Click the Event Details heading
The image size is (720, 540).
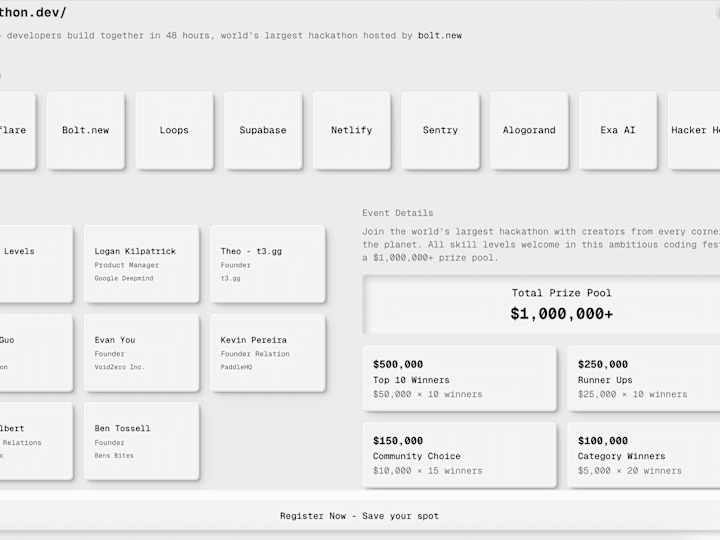coord(397,213)
